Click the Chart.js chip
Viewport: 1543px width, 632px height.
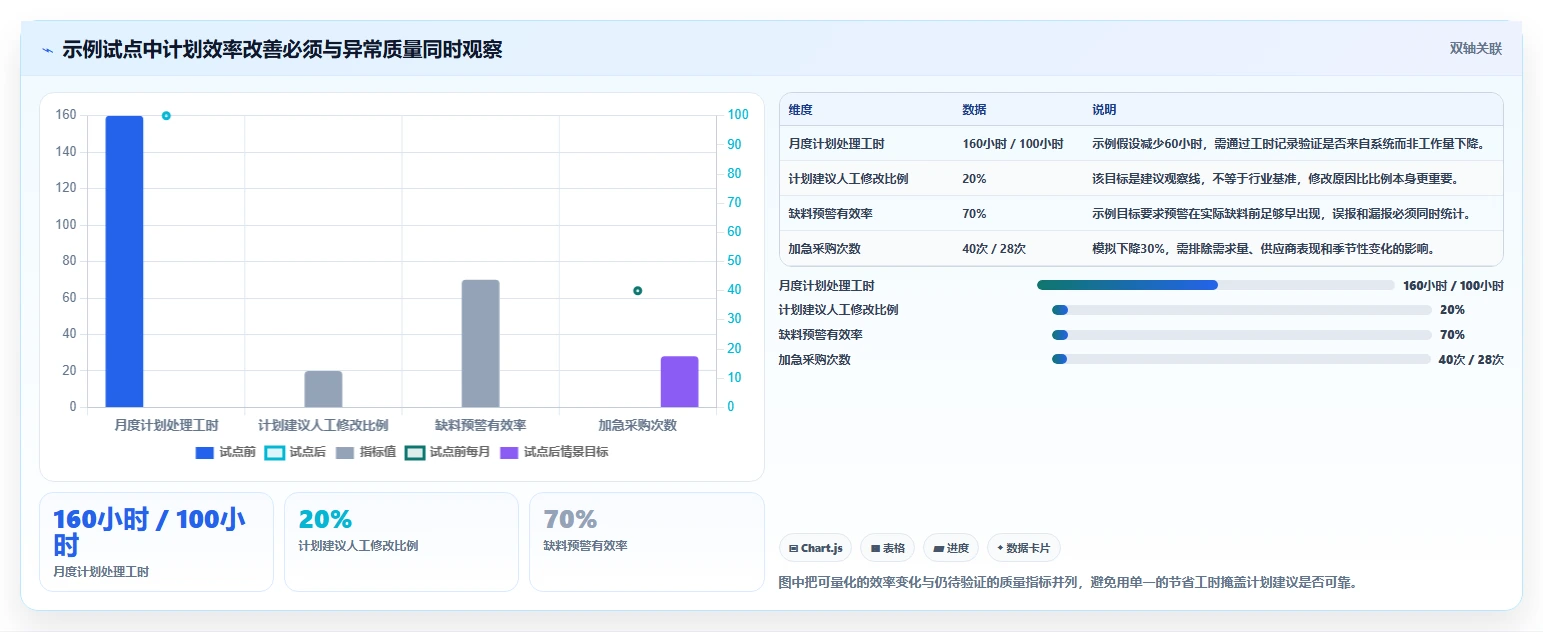[816, 548]
